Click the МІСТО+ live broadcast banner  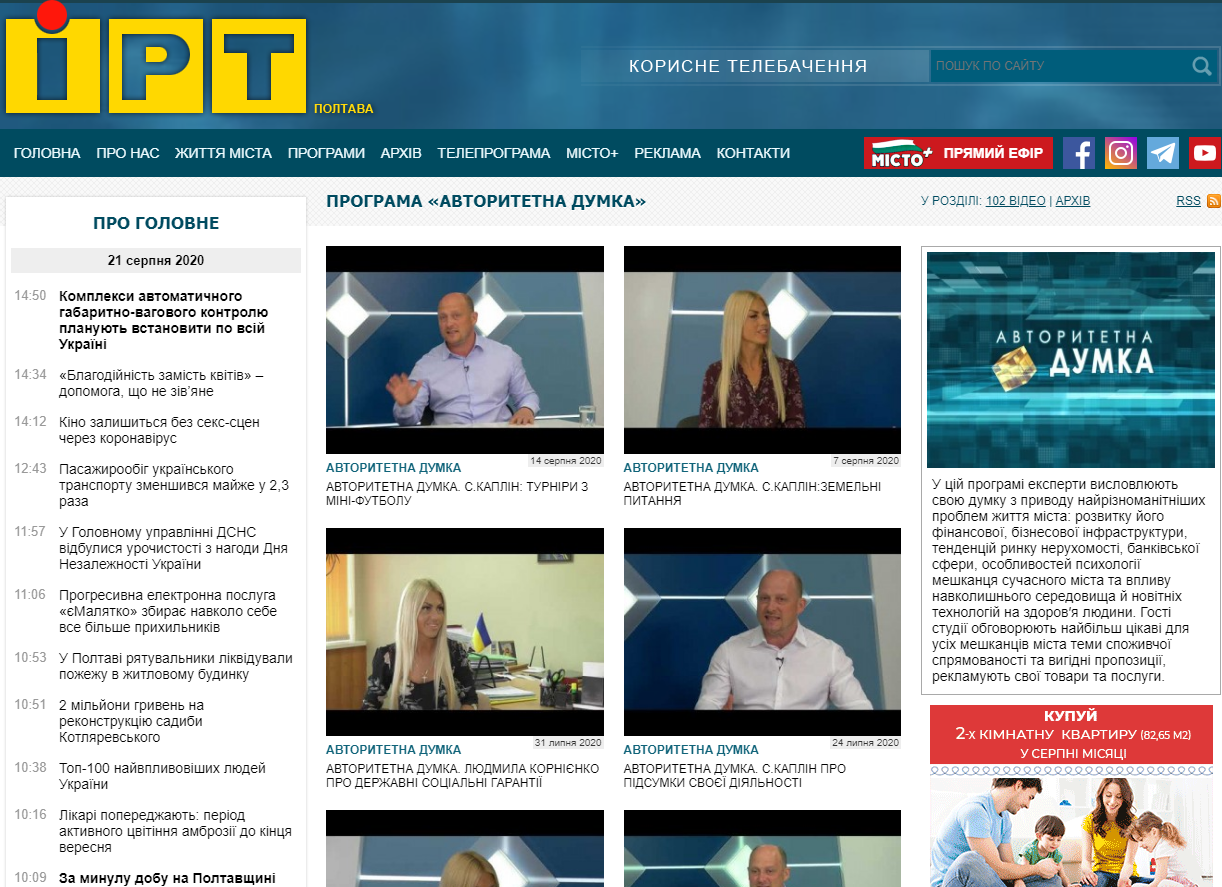(x=958, y=153)
